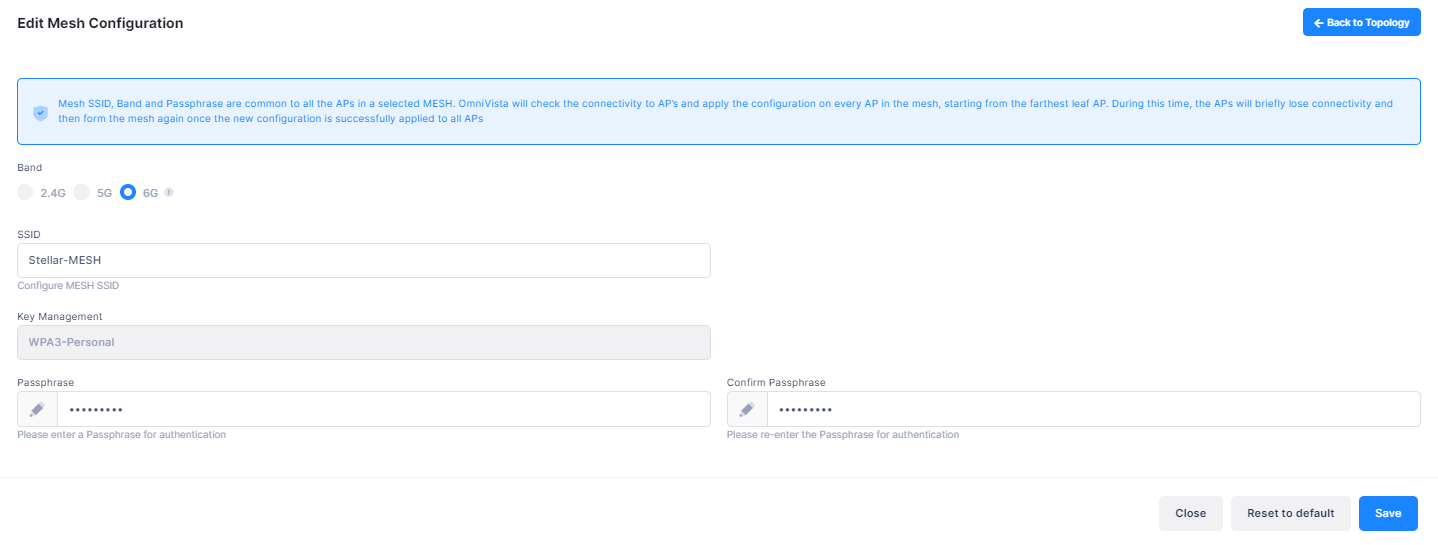Image resolution: width=1438 pixels, height=545 pixels.
Task: Click the info icon beside the 6G band
Action: point(169,192)
